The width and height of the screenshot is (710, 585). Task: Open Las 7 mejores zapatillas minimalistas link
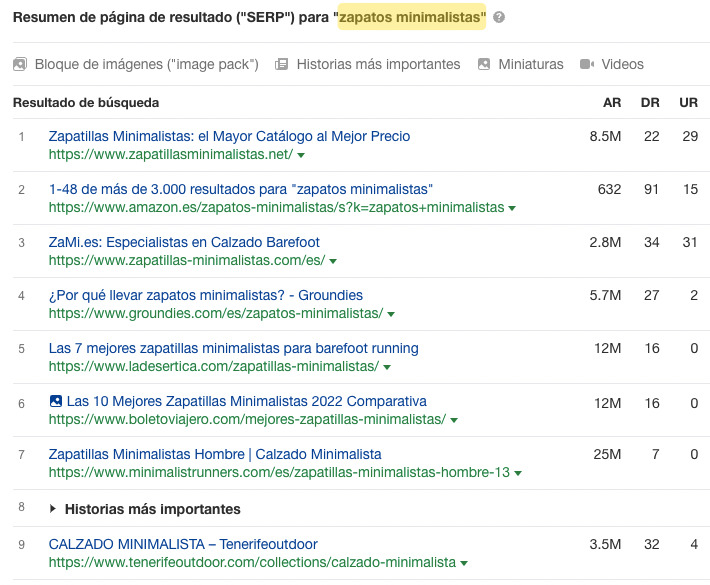[x=233, y=348]
